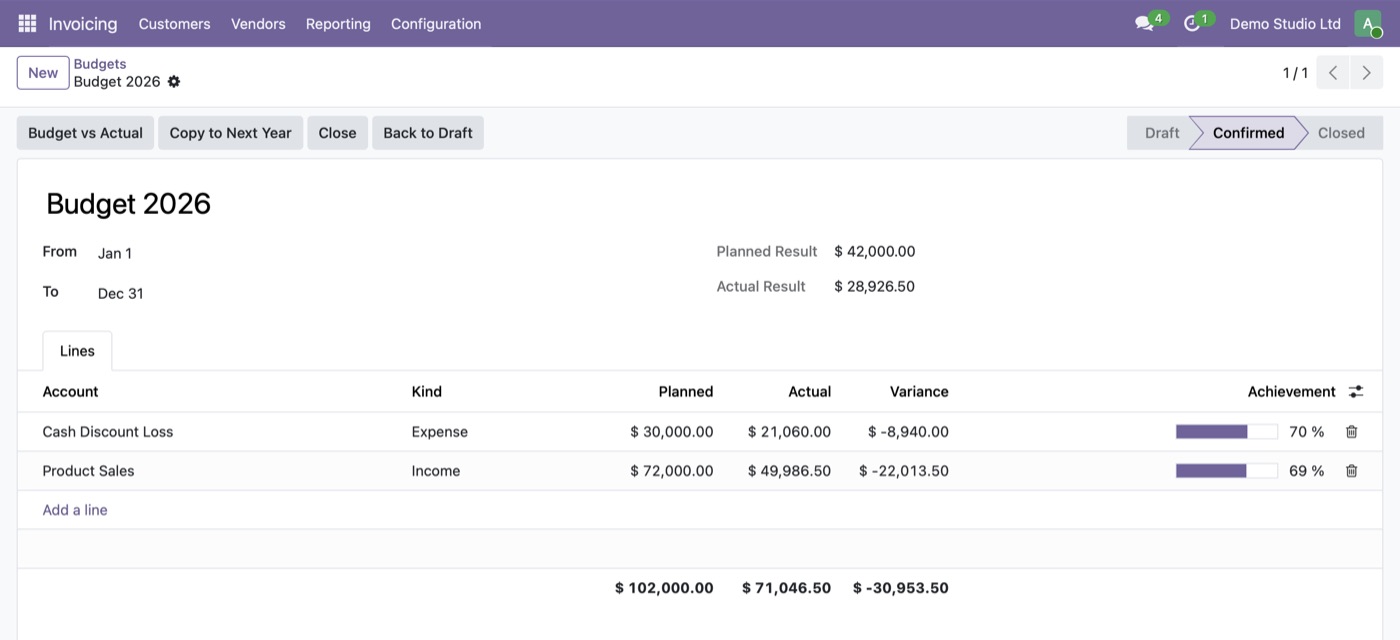This screenshot has width=1400, height=640.
Task: Click the Product Sales achievement bar
Action: point(1226,471)
